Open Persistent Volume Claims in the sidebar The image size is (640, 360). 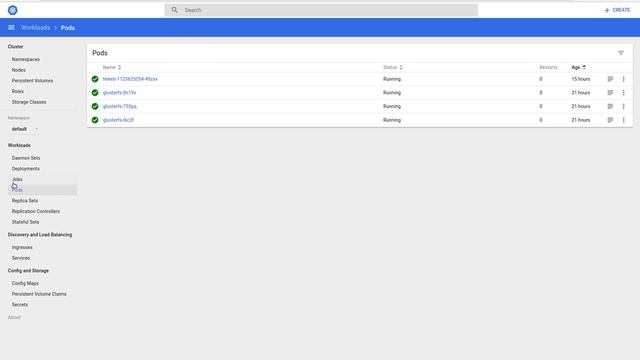coord(39,294)
